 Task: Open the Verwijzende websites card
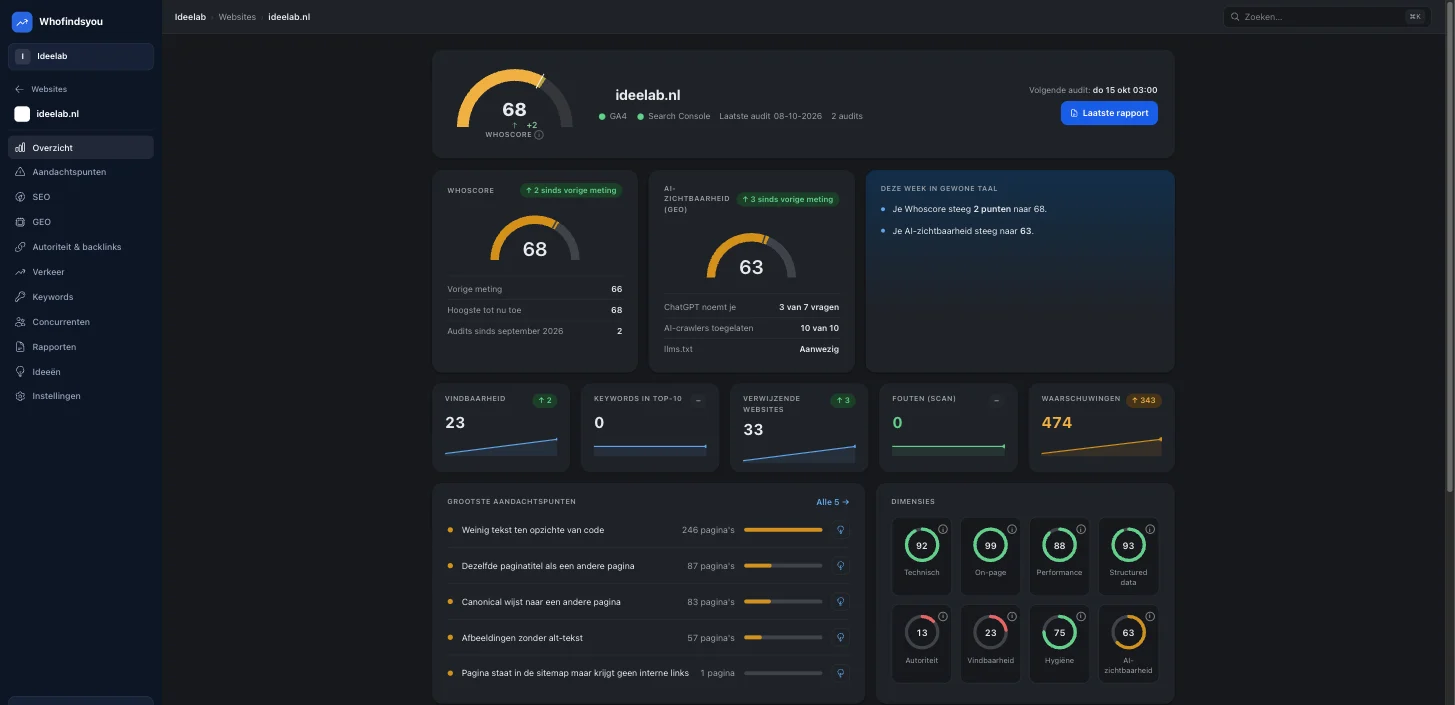click(799, 427)
